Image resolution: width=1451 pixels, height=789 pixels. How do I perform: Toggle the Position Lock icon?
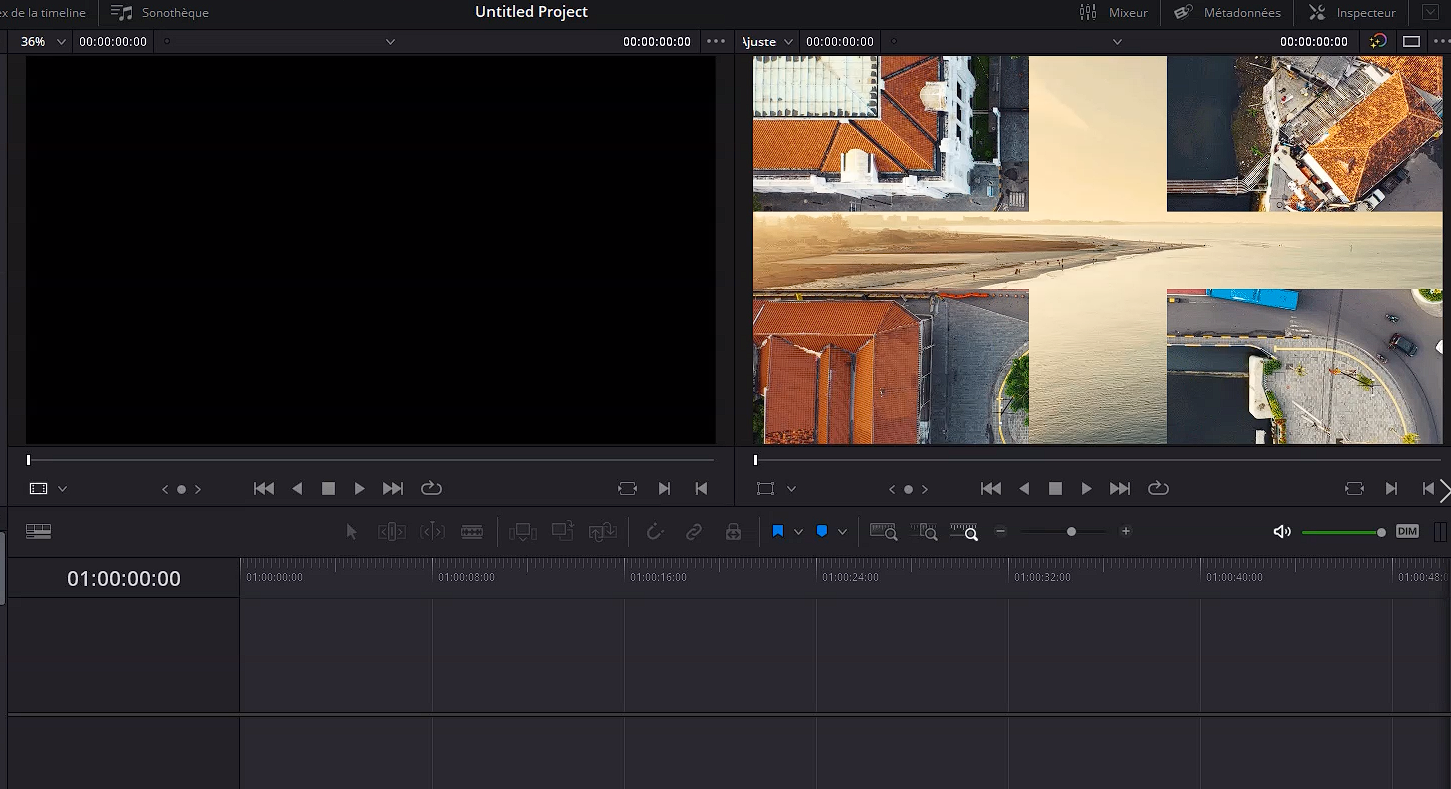(733, 532)
